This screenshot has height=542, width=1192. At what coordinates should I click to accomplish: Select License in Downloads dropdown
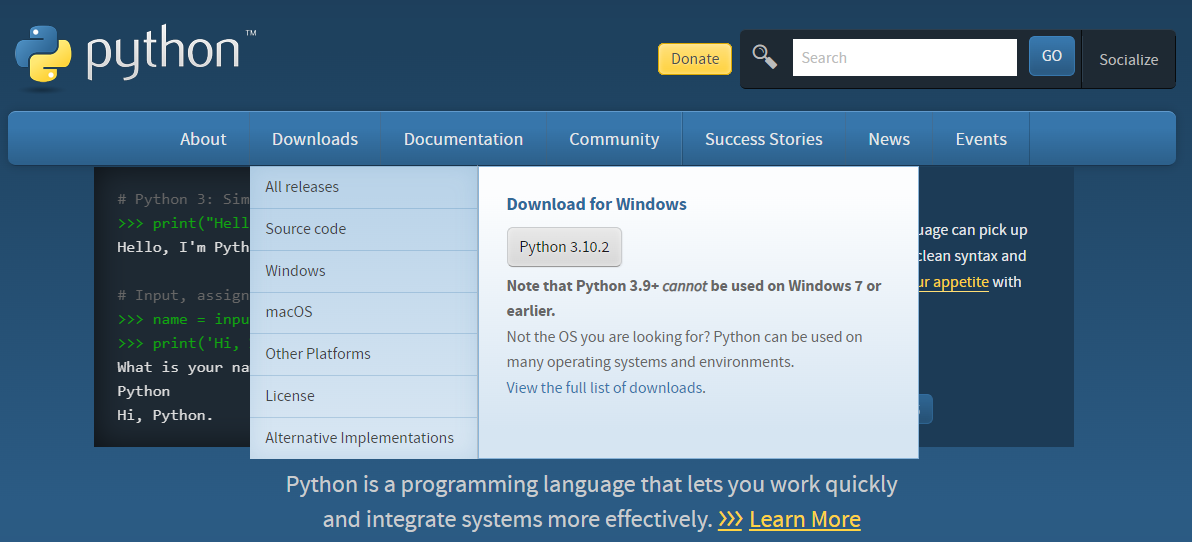[363, 396]
